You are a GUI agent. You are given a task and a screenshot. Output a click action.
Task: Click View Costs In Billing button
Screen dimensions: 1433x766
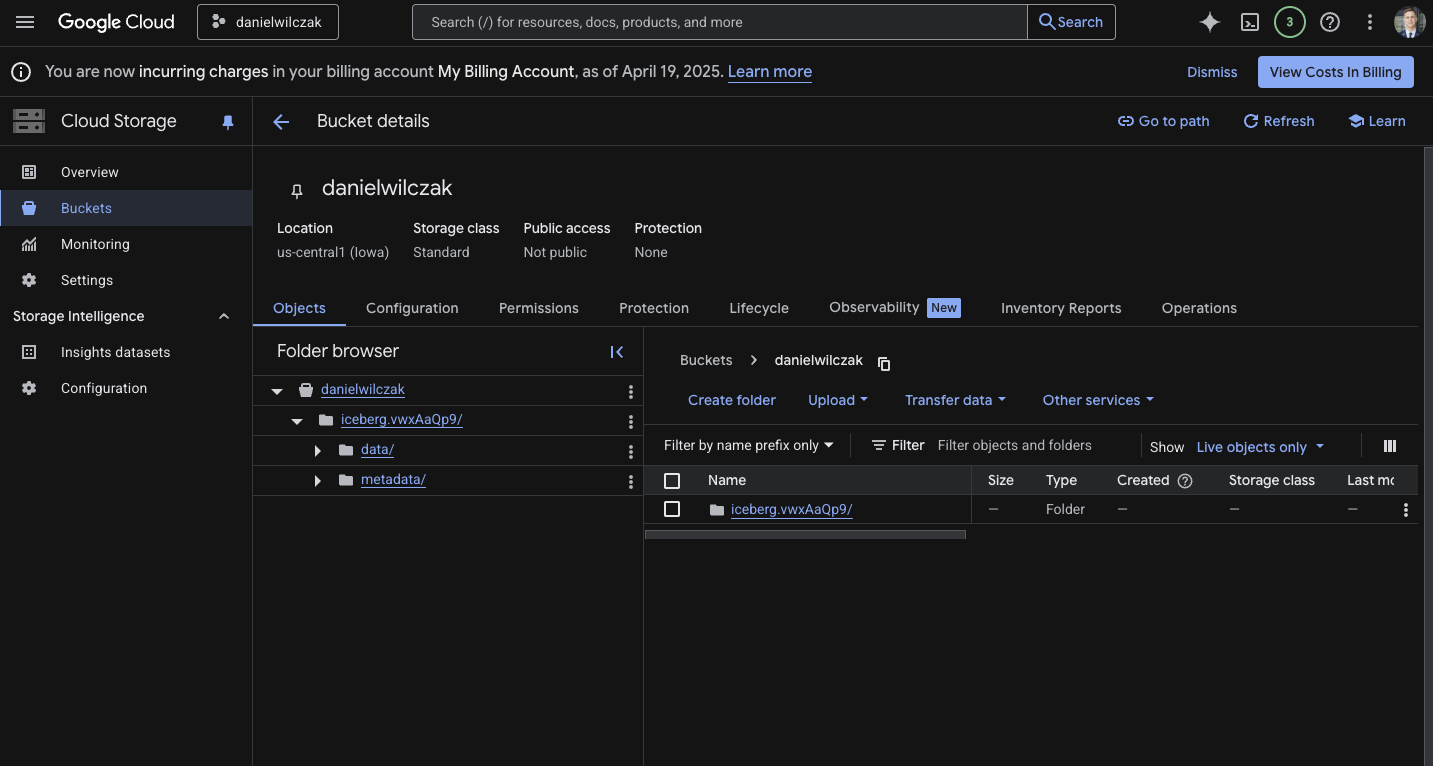pyautogui.click(x=1335, y=72)
